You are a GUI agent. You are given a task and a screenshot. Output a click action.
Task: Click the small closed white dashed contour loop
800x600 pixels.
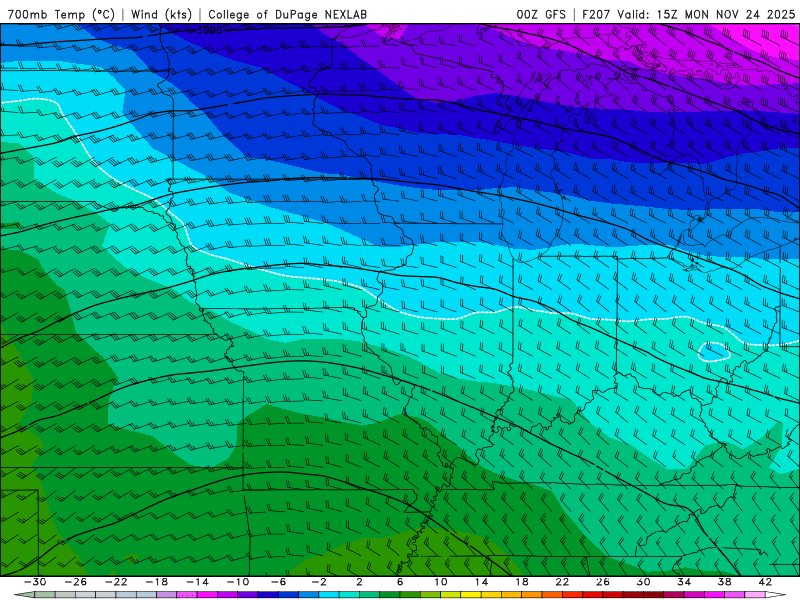(714, 352)
